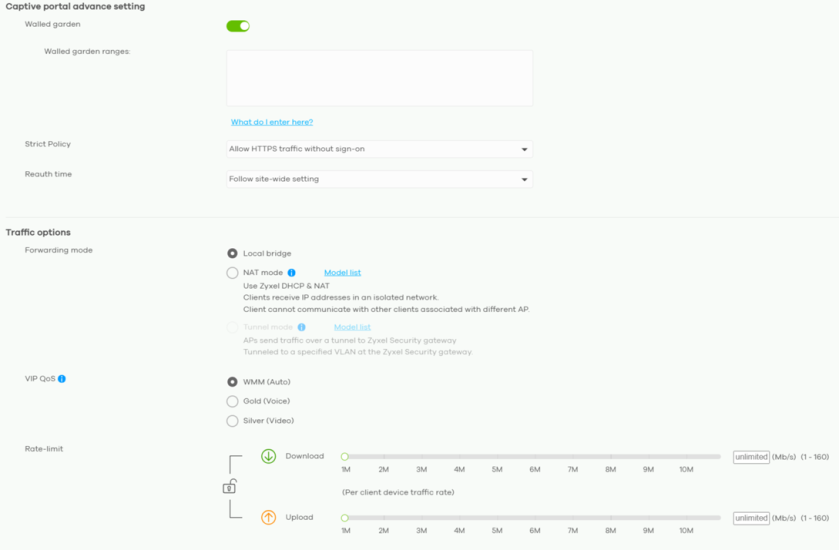The height and width of the screenshot is (550, 839).
Task: Click the green Download arrow icon
Action: tap(269, 456)
